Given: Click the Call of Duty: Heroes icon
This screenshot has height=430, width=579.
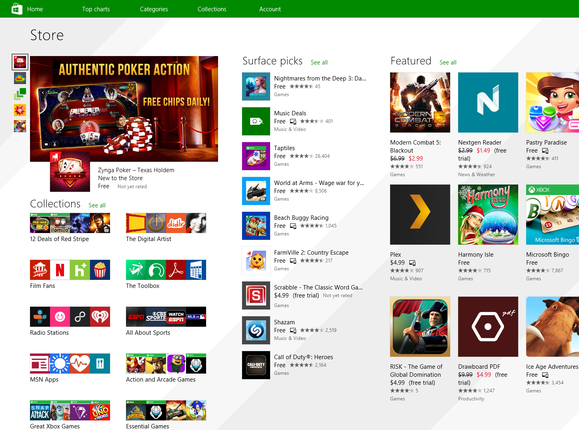Looking at the screenshot, I should [x=256, y=365].
